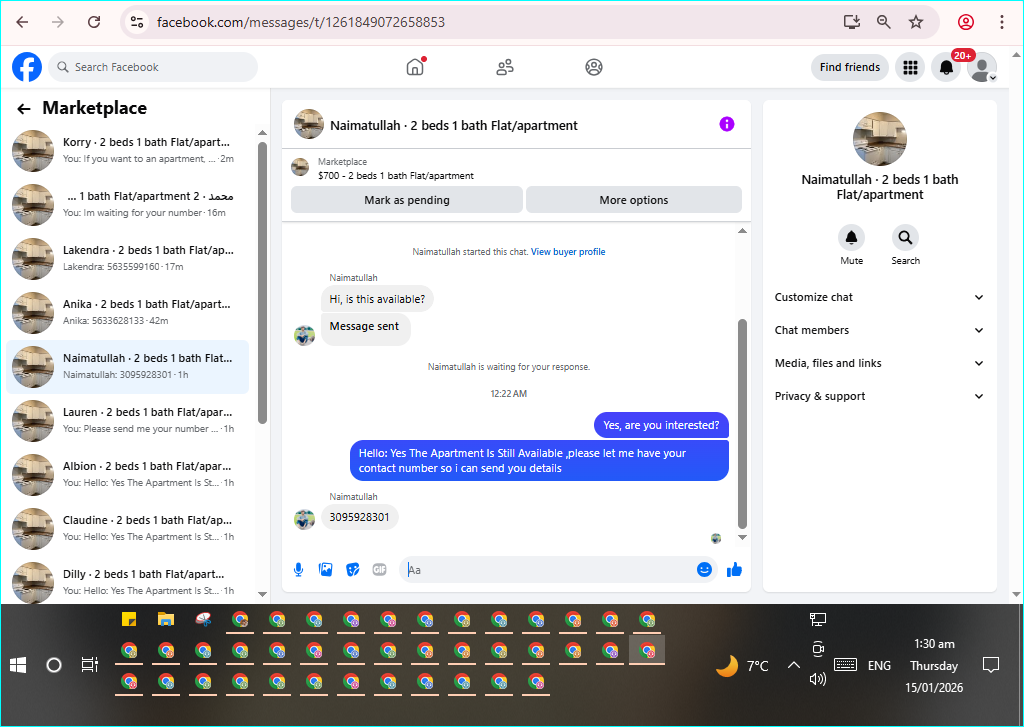Viewport: 1024px width, 727px height.
Task: Expand Chat members section
Action: tap(879, 330)
